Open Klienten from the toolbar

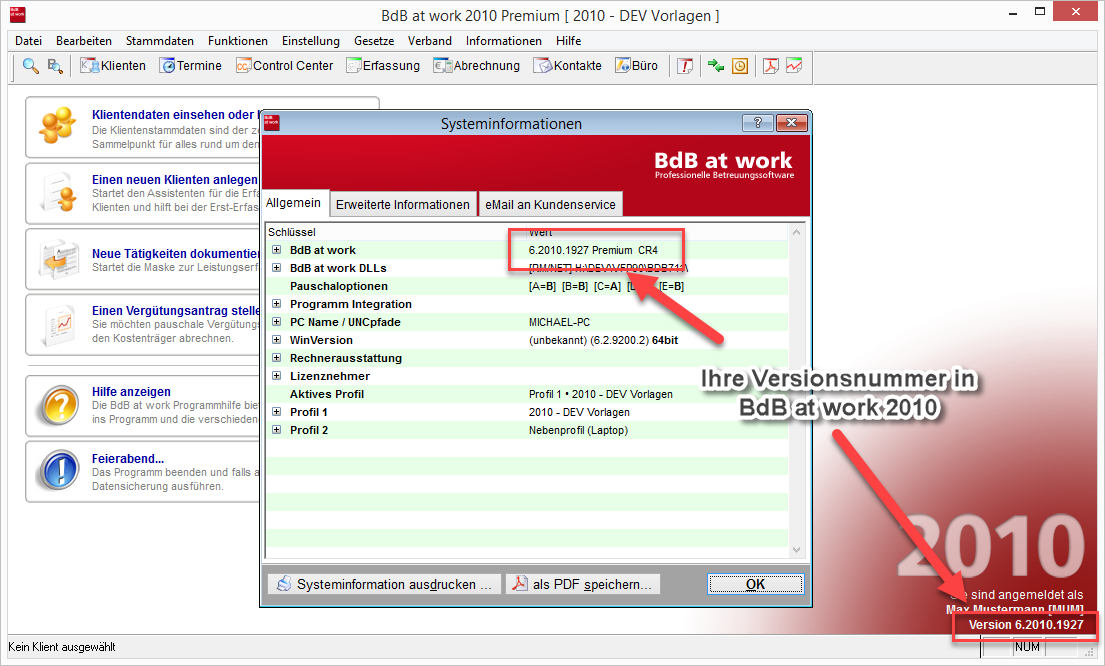click(x=113, y=66)
